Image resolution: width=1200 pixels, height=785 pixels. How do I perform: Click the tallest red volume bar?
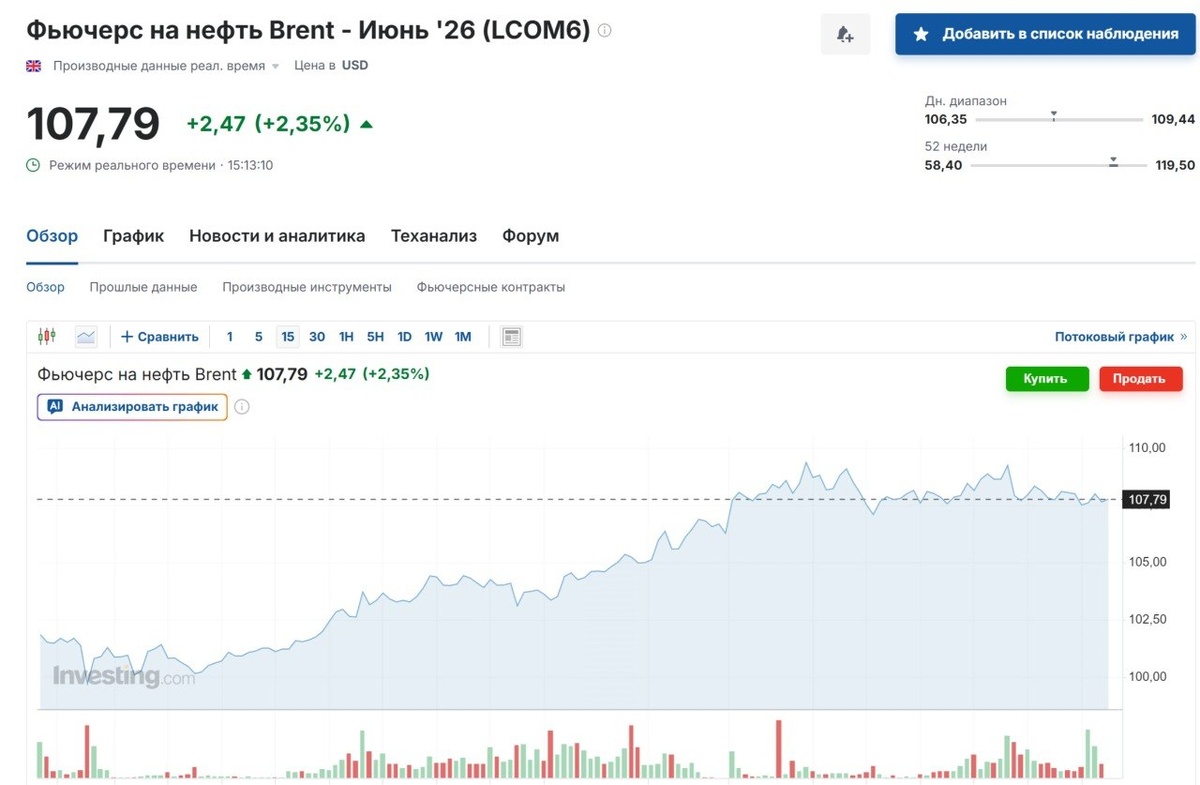click(x=777, y=748)
